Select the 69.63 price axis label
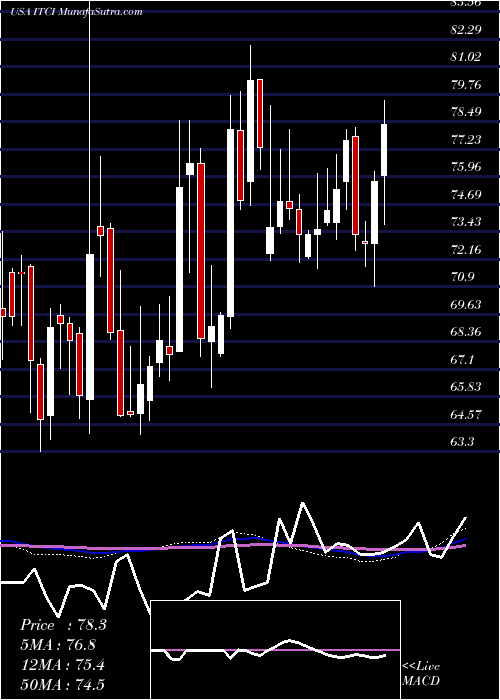Screen dimensions: 500x700 pyautogui.click(x=467, y=304)
